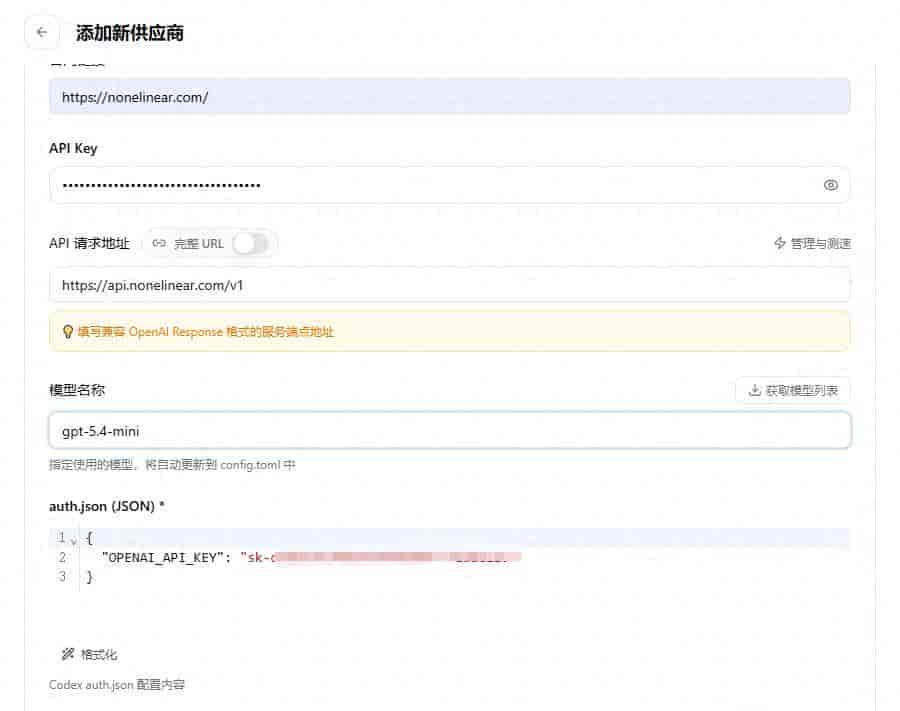Click the OpenAI Response format hint text
The height and width of the screenshot is (711, 900).
click(205, 332)
